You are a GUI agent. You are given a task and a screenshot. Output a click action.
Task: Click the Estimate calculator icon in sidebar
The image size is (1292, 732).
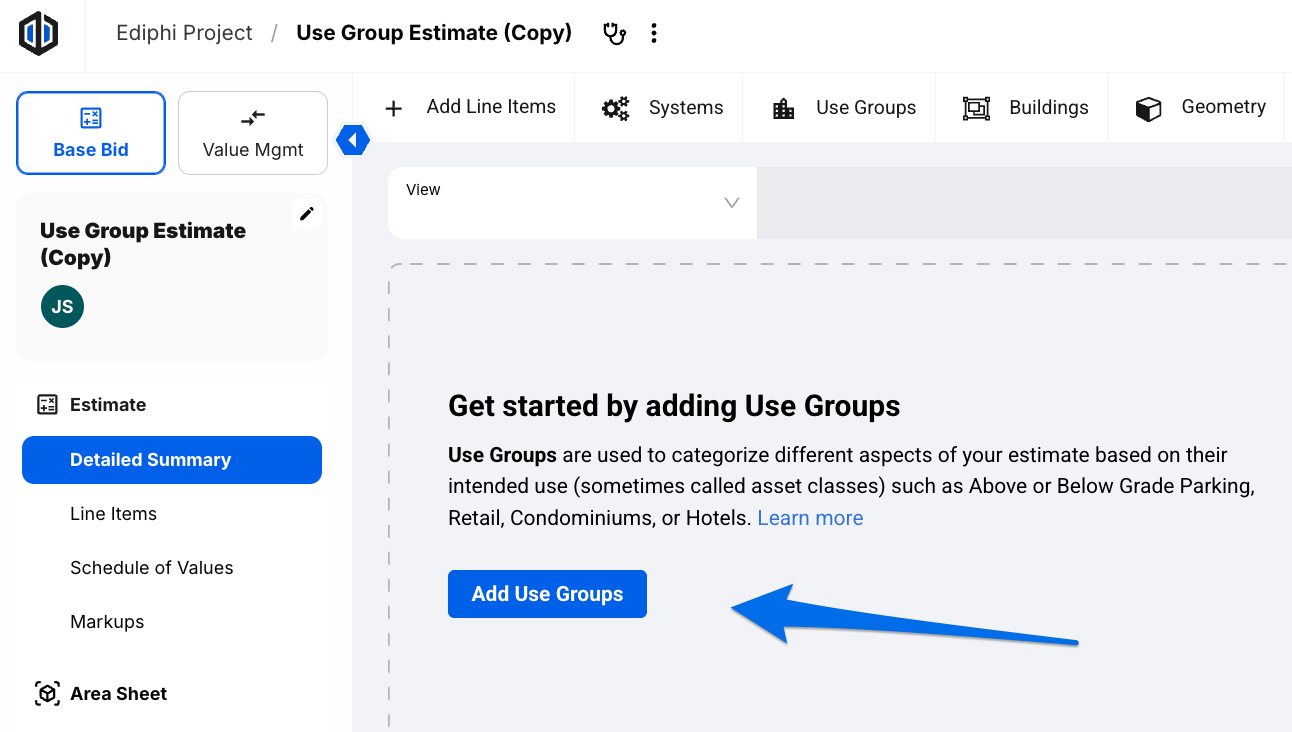pyautogui.click(x=47, y=405)
